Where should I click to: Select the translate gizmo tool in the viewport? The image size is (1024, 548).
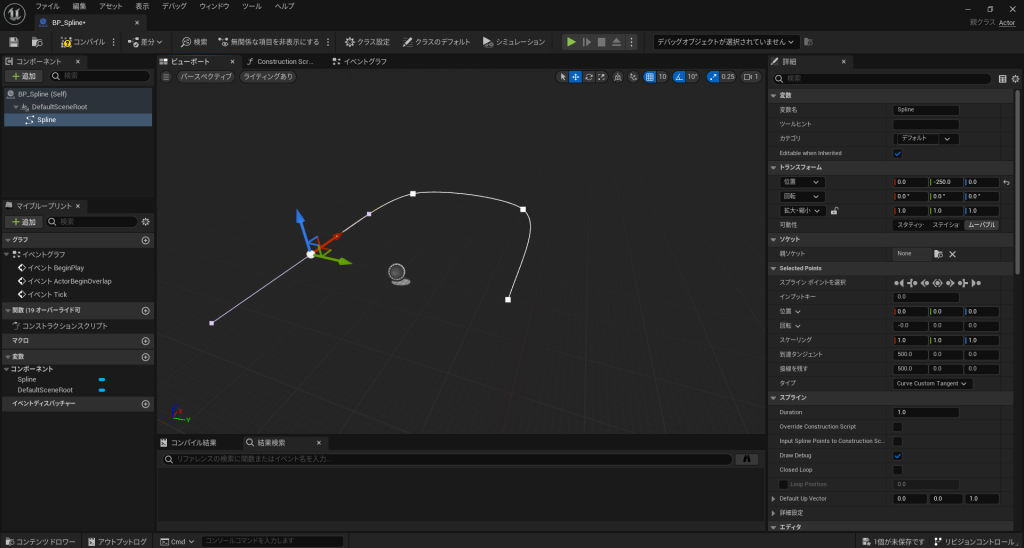coord(576,76)
